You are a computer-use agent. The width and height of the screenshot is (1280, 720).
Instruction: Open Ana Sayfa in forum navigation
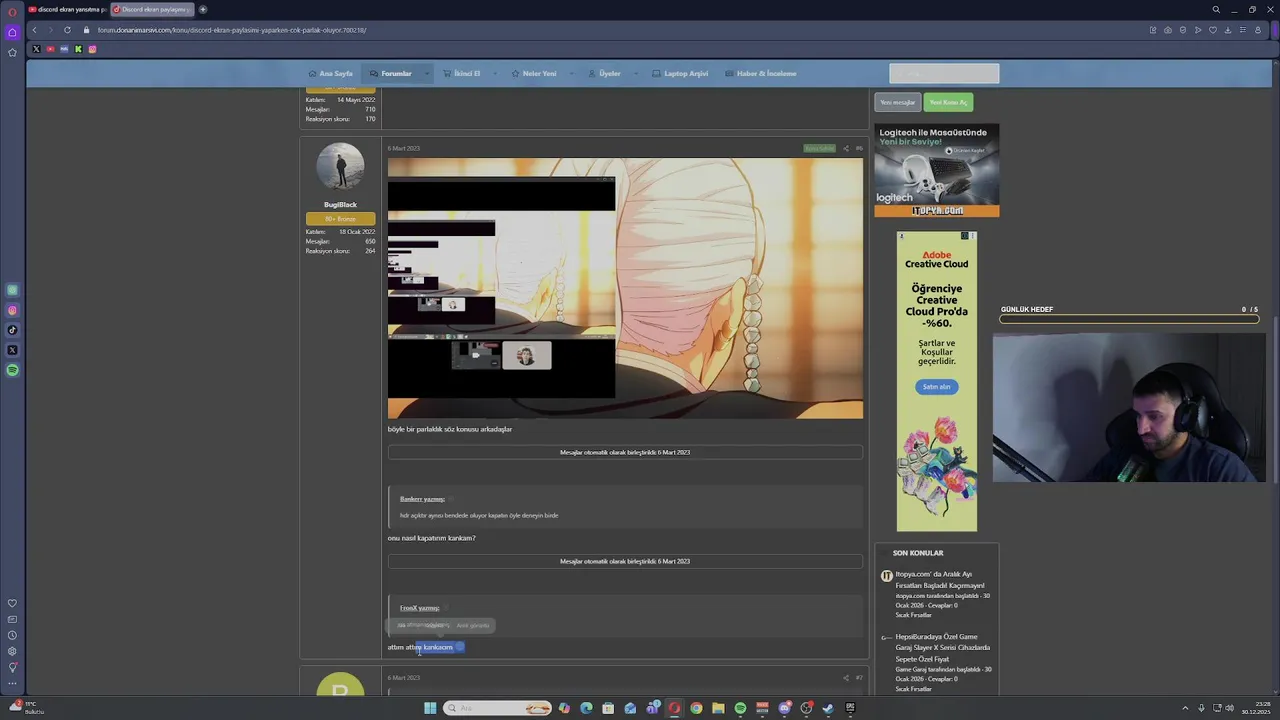click(331, 73)
